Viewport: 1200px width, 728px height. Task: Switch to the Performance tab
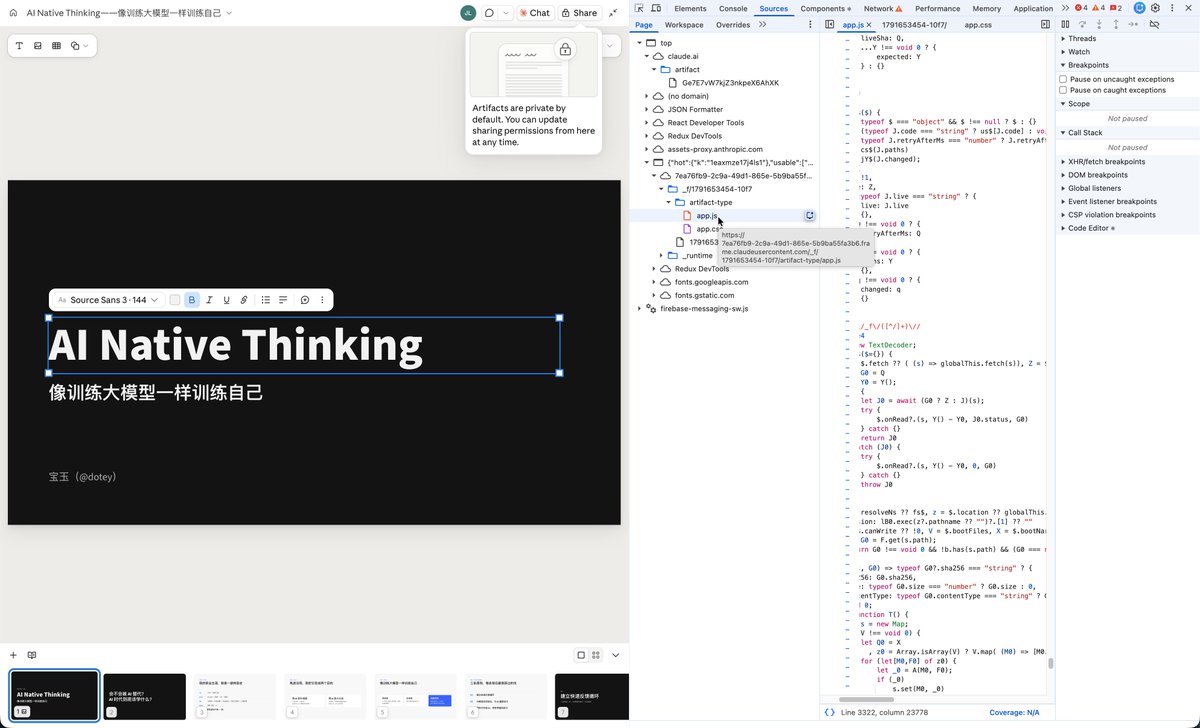[x=937, y=8]
